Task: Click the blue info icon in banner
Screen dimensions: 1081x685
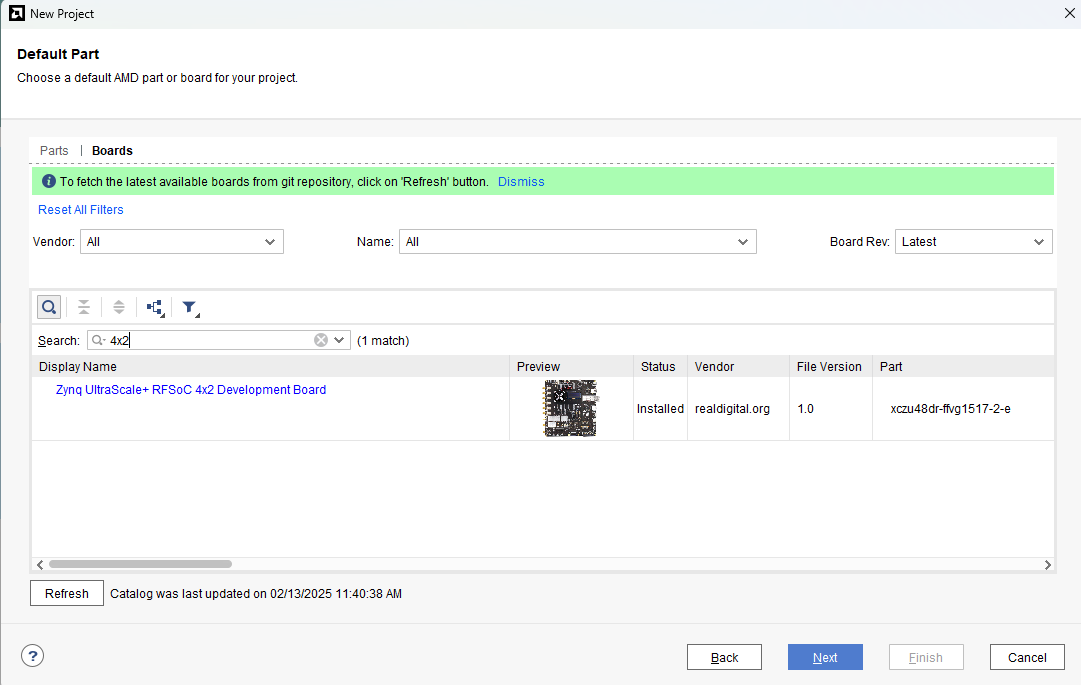Action: pos(49,182)
